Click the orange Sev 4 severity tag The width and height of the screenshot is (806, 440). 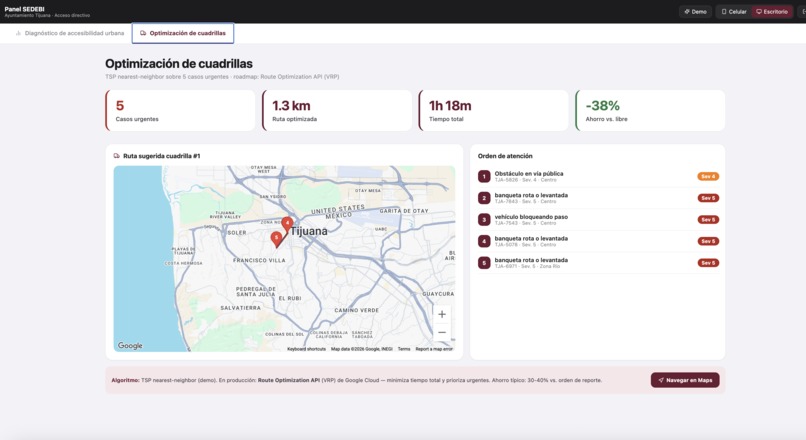[x=708, y=176]
